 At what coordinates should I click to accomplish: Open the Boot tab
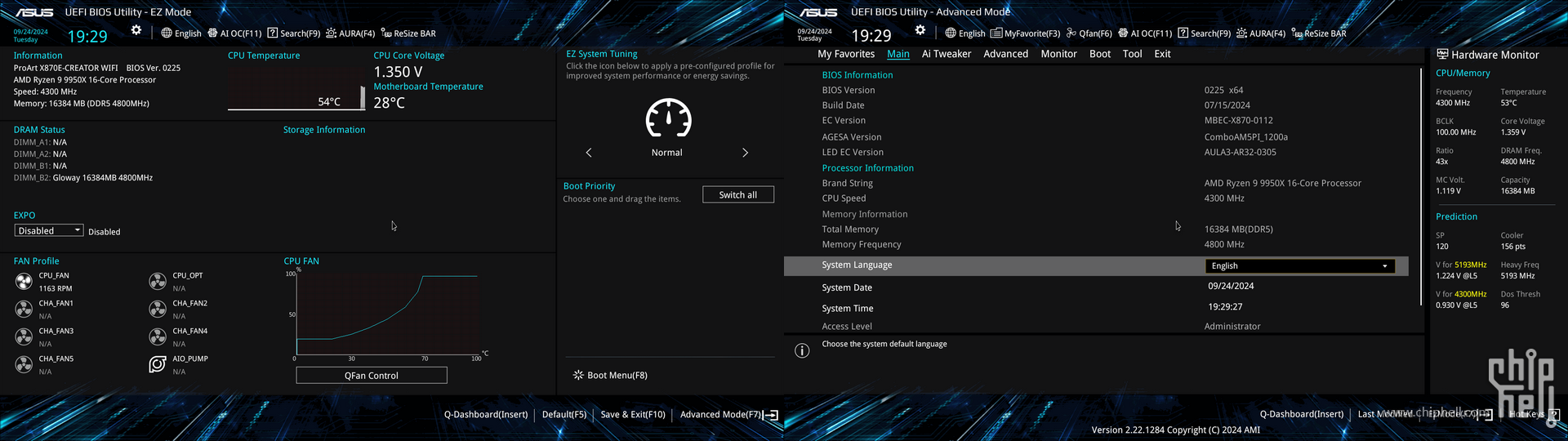pos(1100,54)
